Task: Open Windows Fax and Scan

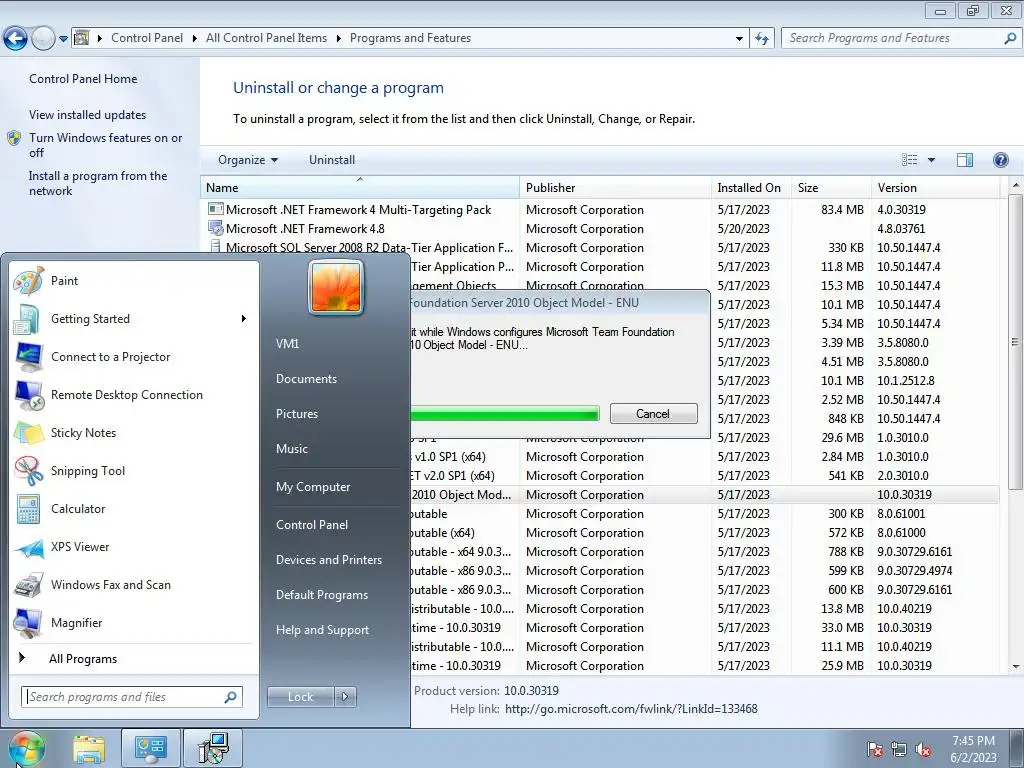Action: [134, 584]
